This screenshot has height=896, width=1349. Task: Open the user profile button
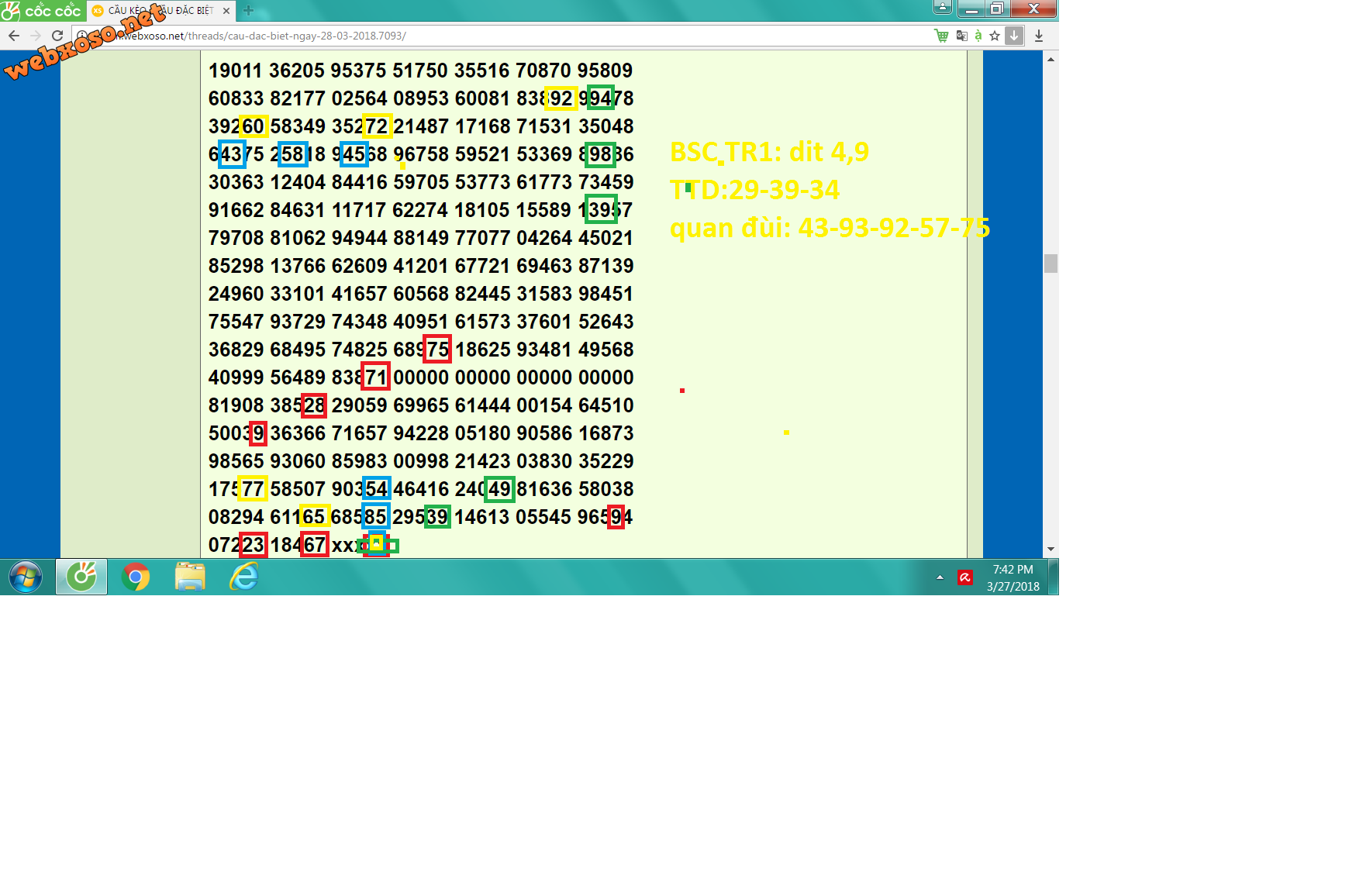(x=942, y=8)
